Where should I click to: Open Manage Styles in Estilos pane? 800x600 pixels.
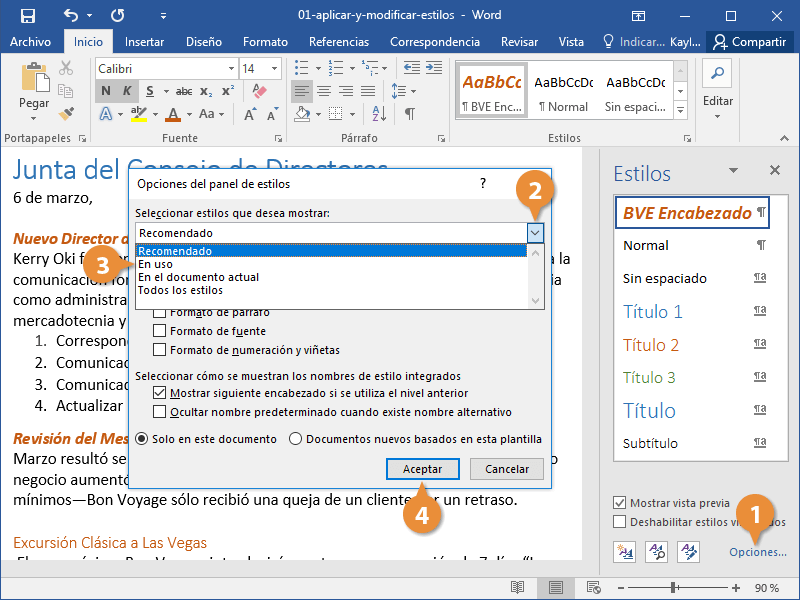coord(688,552)
